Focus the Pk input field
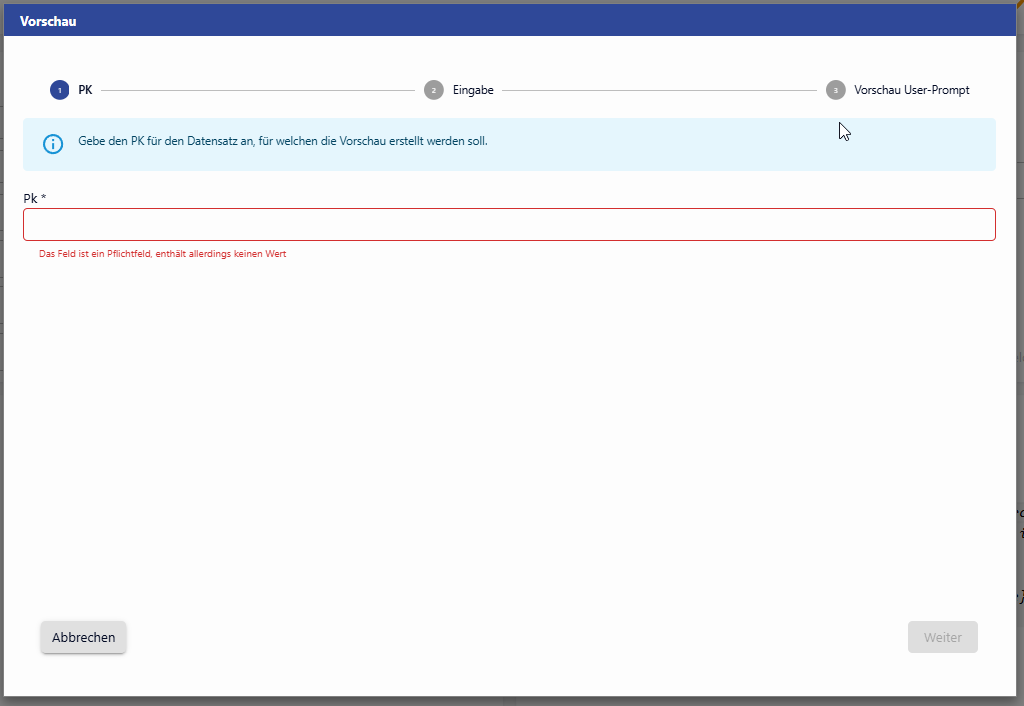Screen dimensions: 1024x706 coord(509,225)
